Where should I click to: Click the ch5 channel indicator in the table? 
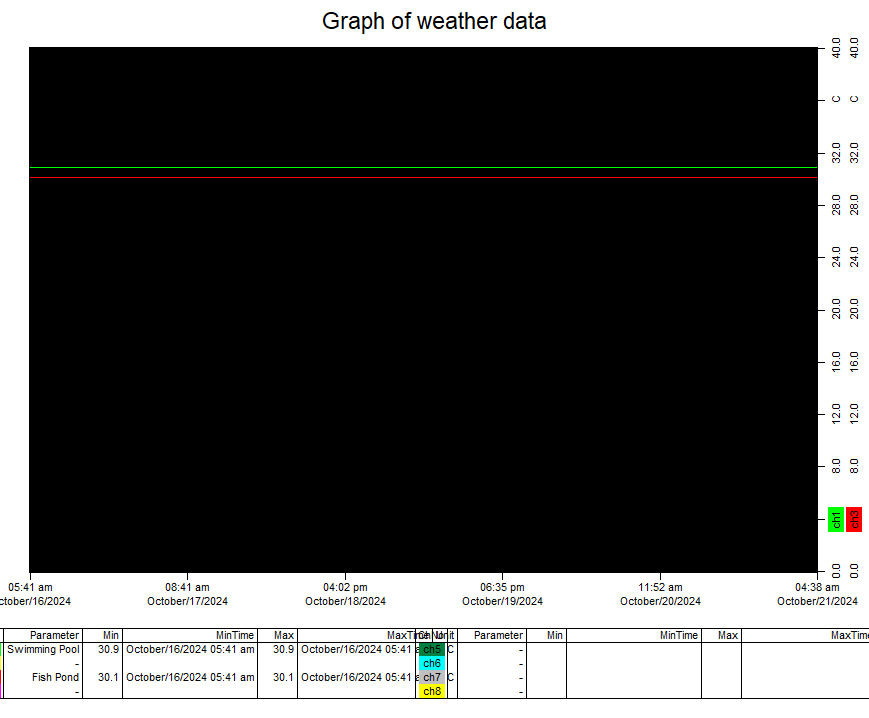432,648
